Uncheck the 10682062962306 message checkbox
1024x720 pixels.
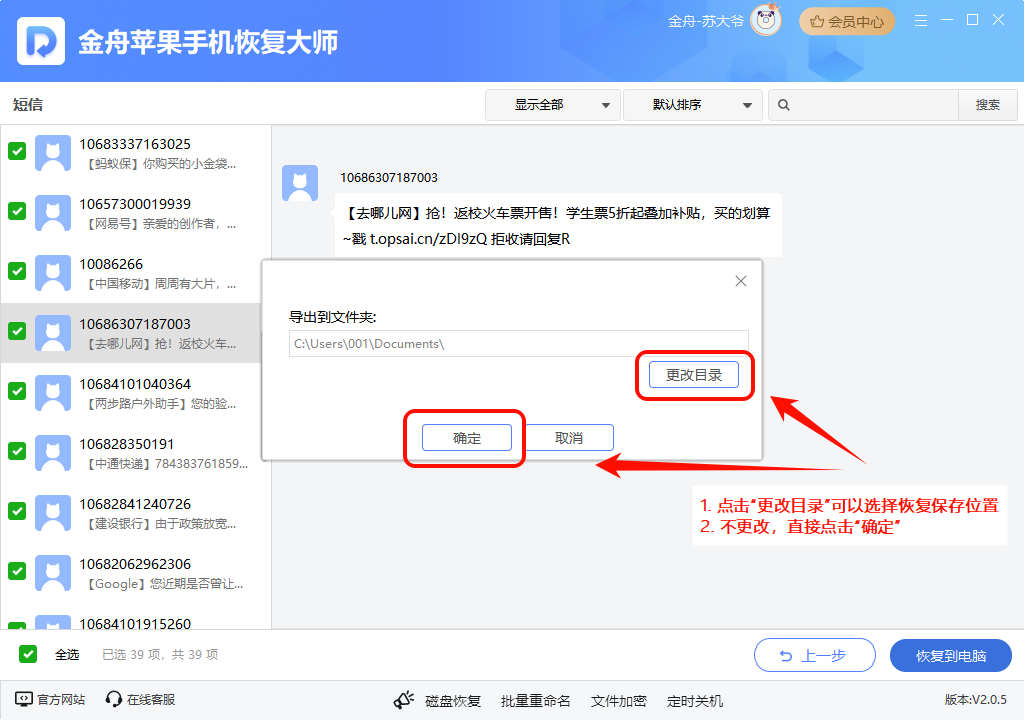tap(17, 572)
